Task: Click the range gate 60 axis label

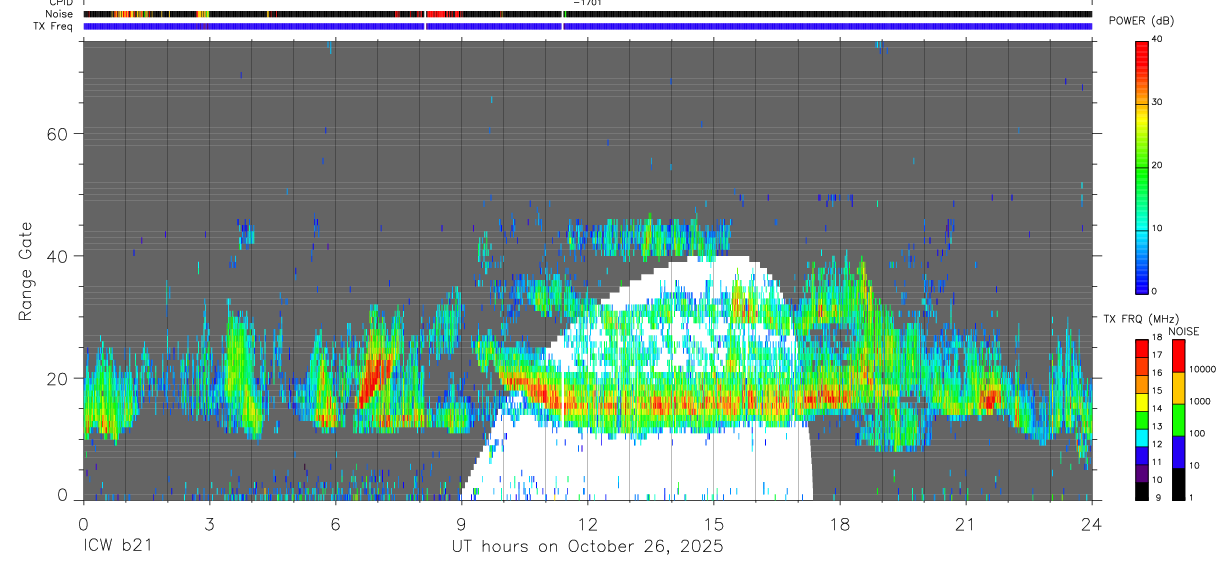Action: point(55,134)
